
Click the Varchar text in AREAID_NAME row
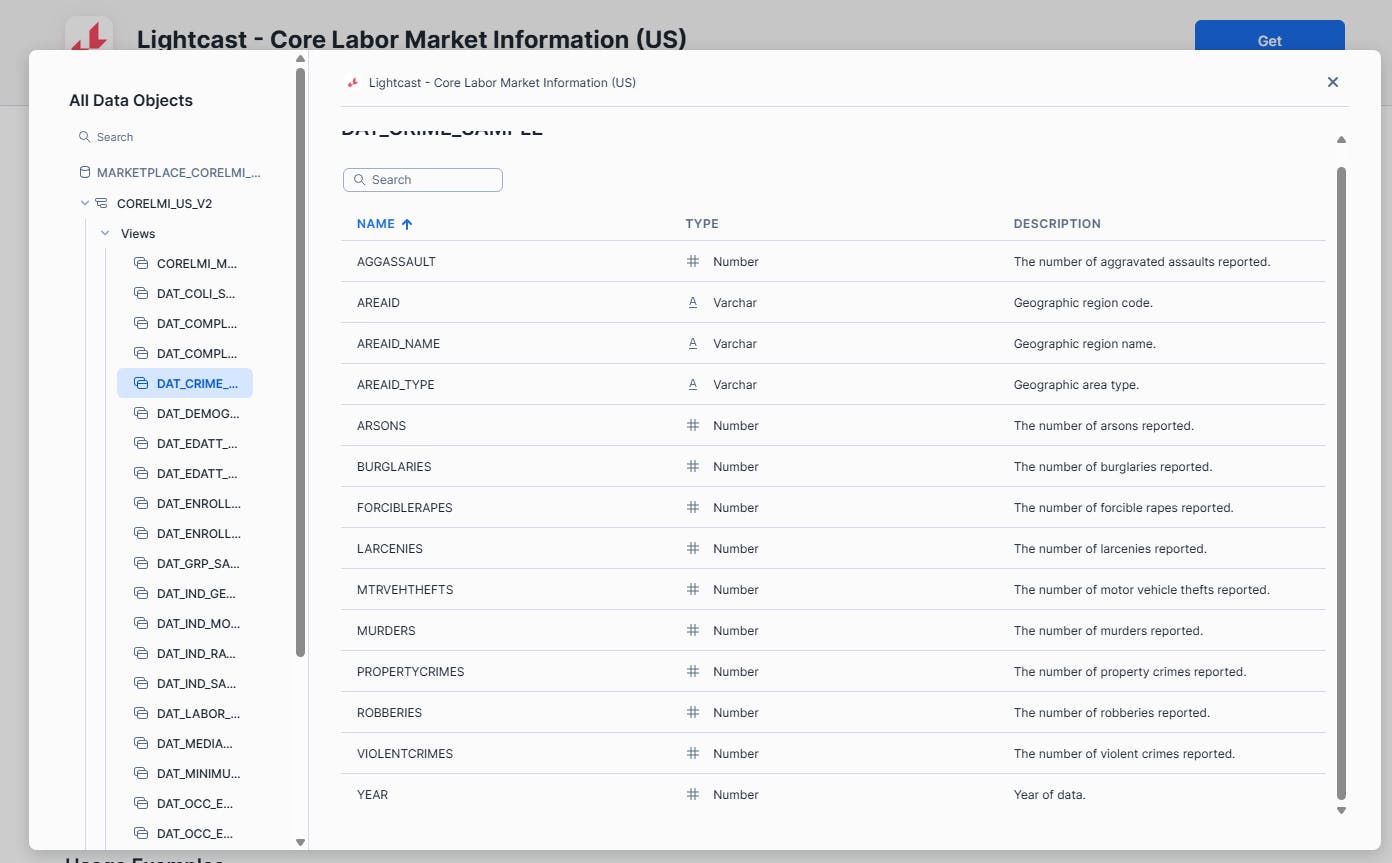735,343
